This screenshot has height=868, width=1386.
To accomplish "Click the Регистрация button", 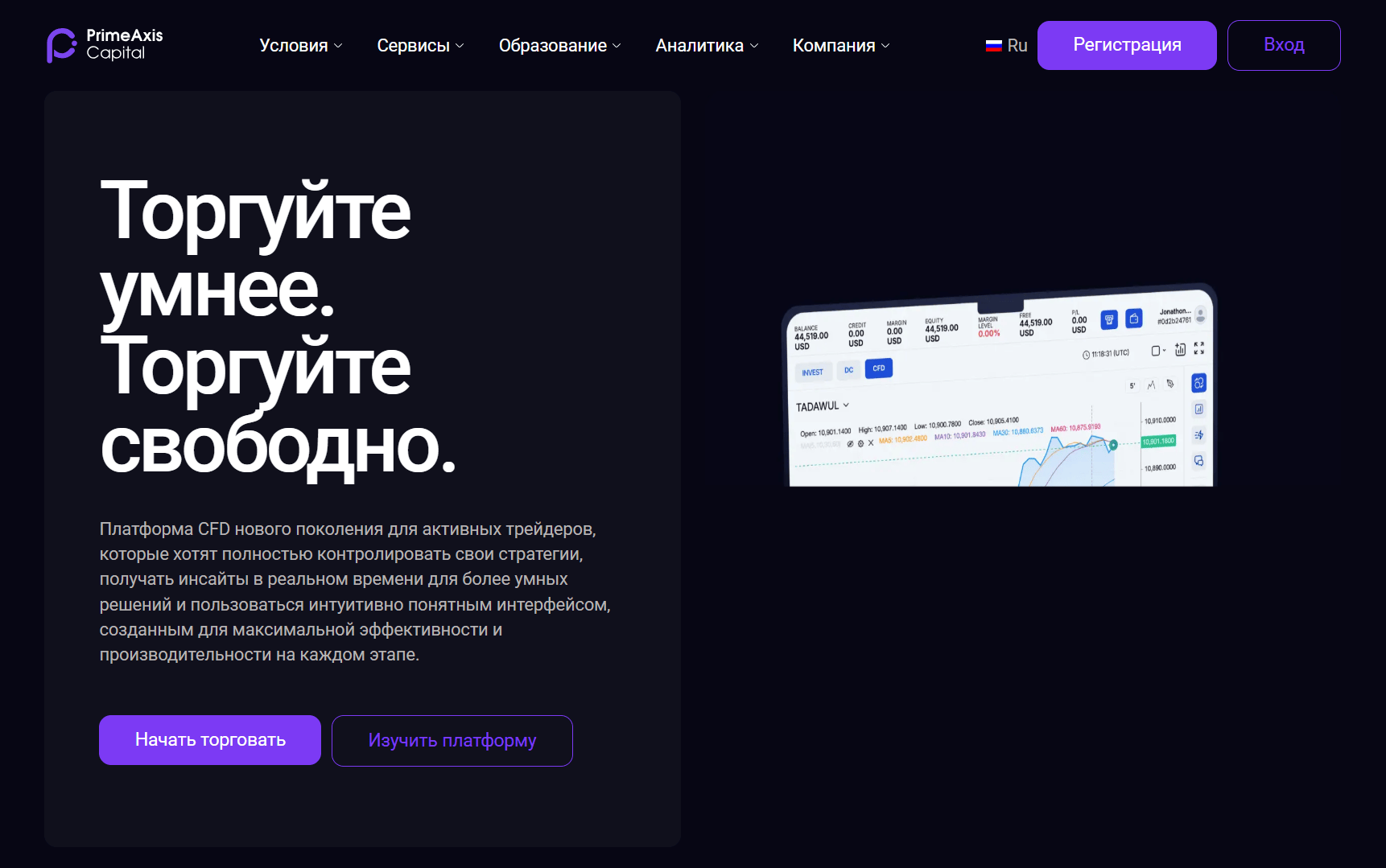I will pos(1126,45).
